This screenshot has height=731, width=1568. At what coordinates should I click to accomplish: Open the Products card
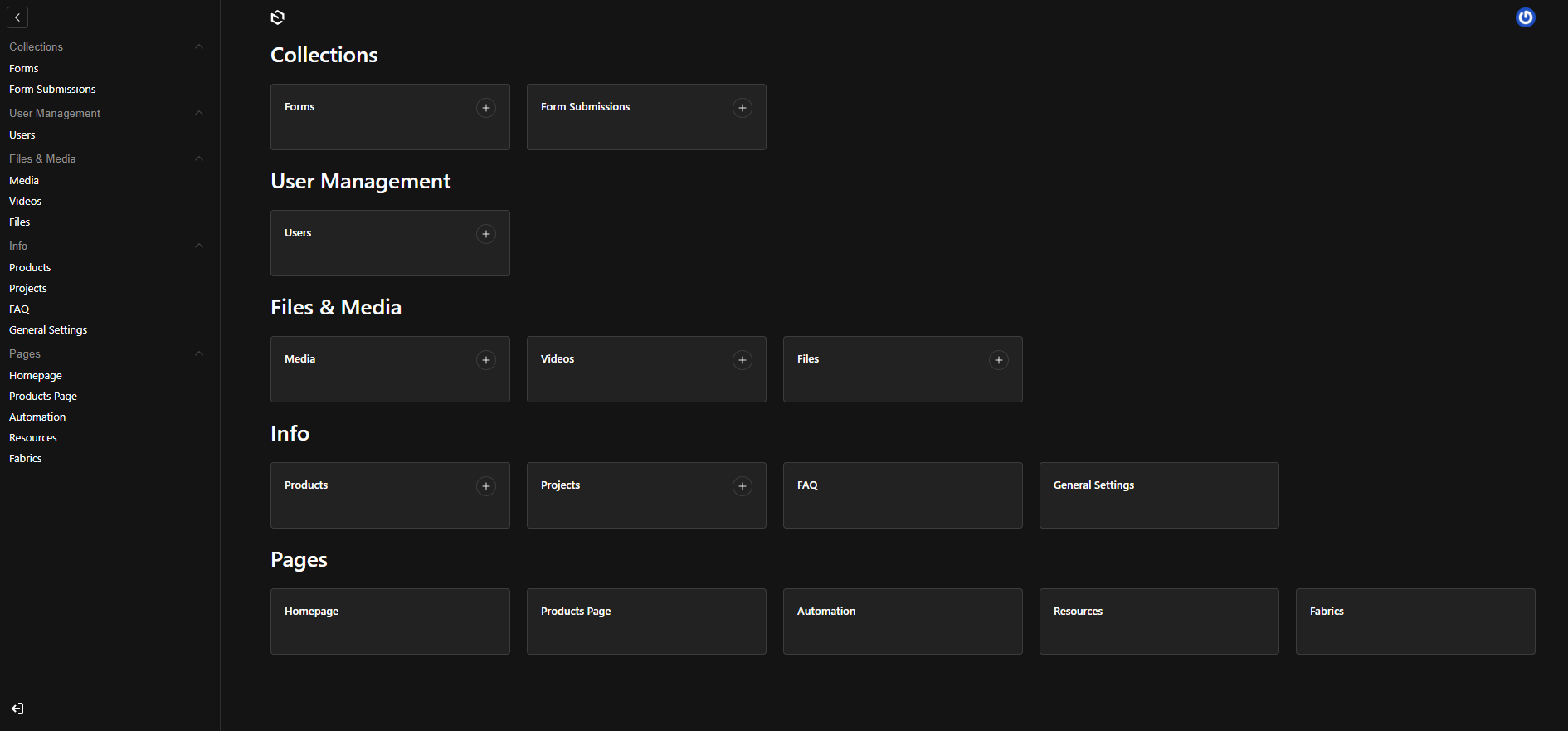390,495
